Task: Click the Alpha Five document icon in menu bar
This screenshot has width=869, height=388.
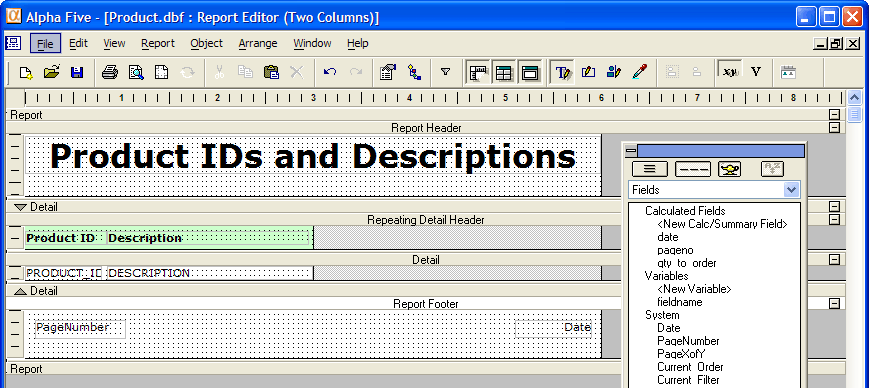Action: coord(12,43)
